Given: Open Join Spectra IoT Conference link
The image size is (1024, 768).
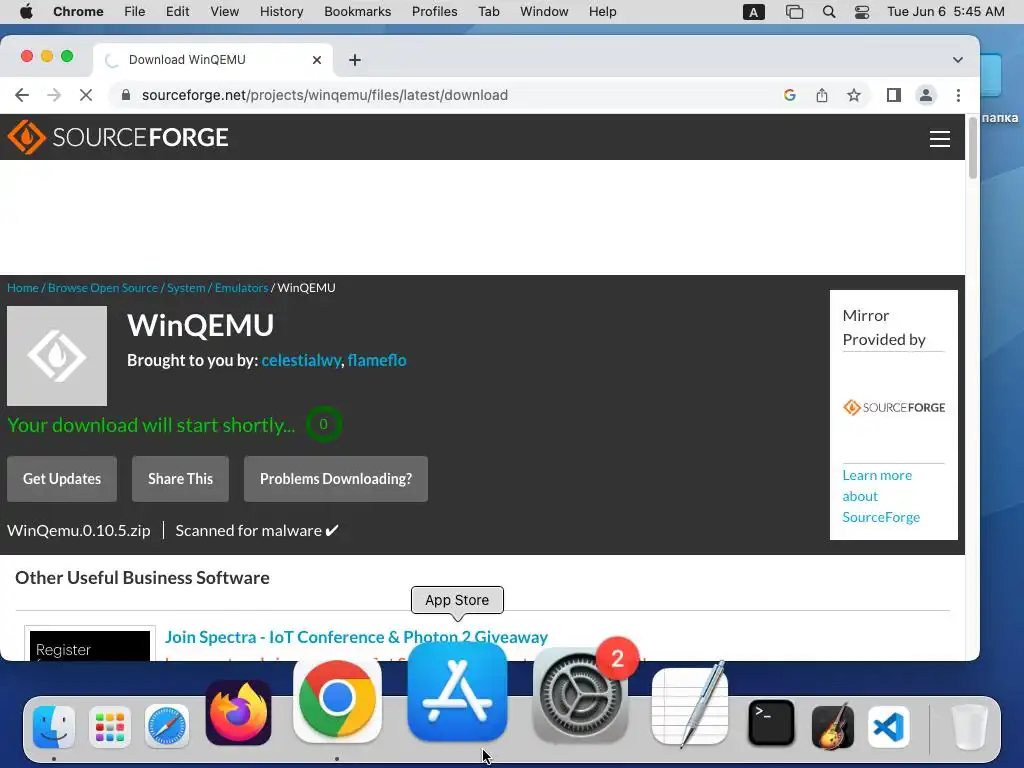Looking at the screenshot, I should click(x=356, y=637).
